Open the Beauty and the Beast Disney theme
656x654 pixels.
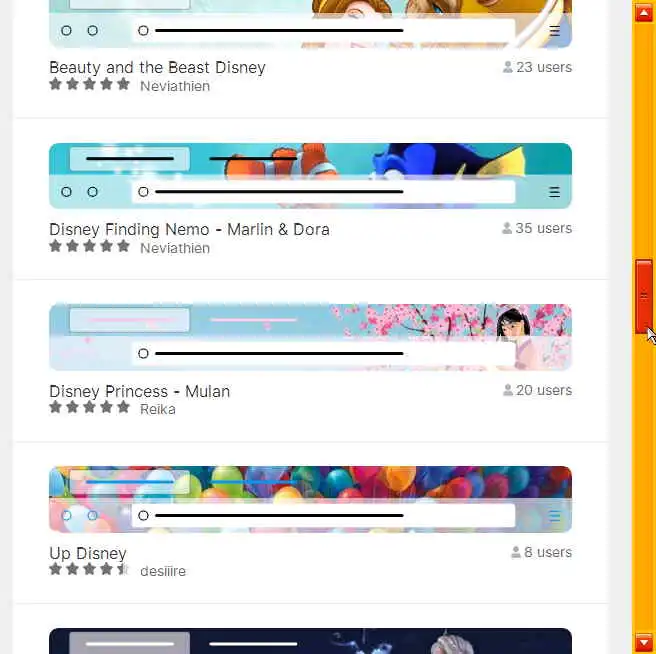click(x=157, y=67)
